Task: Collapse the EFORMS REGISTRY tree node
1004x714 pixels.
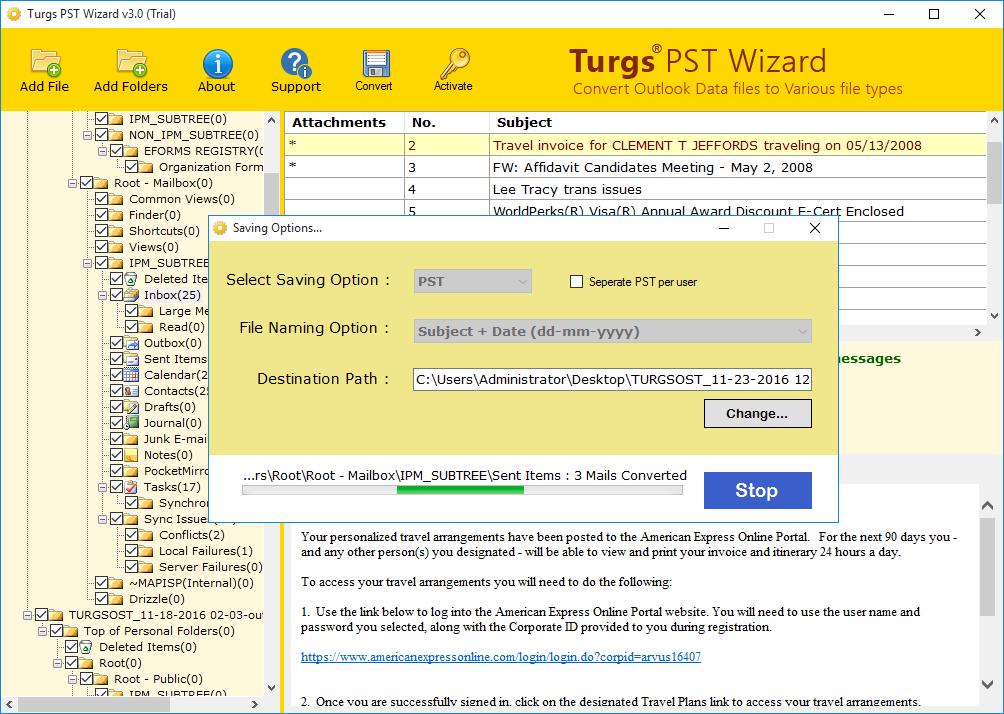Action: [102, 152]
